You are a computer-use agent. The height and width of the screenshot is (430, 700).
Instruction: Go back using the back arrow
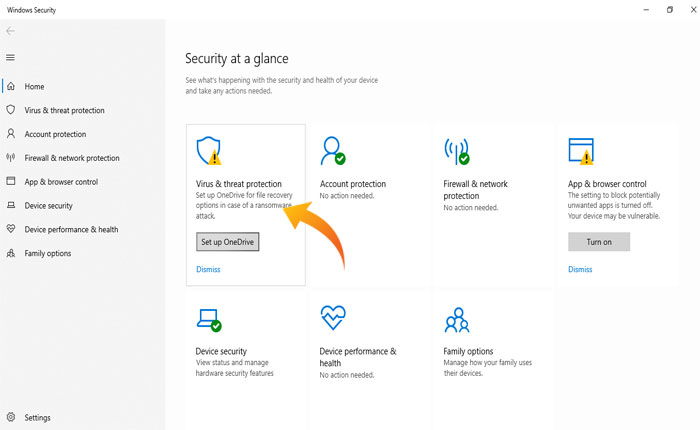(x=10, y=32)
